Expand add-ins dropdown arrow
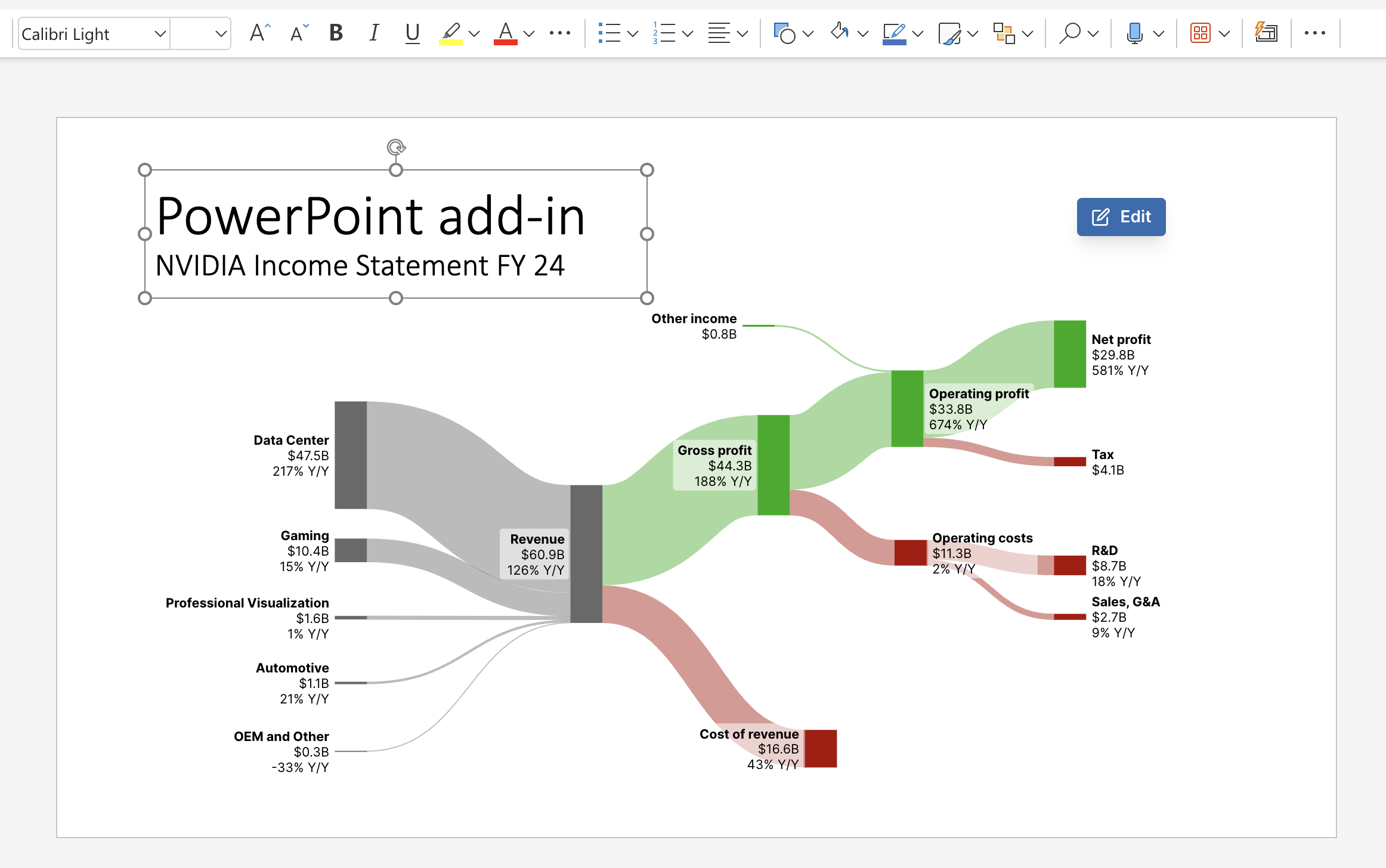The width and height of the screenshot is (1386, 868). (x=1225, y=34)
